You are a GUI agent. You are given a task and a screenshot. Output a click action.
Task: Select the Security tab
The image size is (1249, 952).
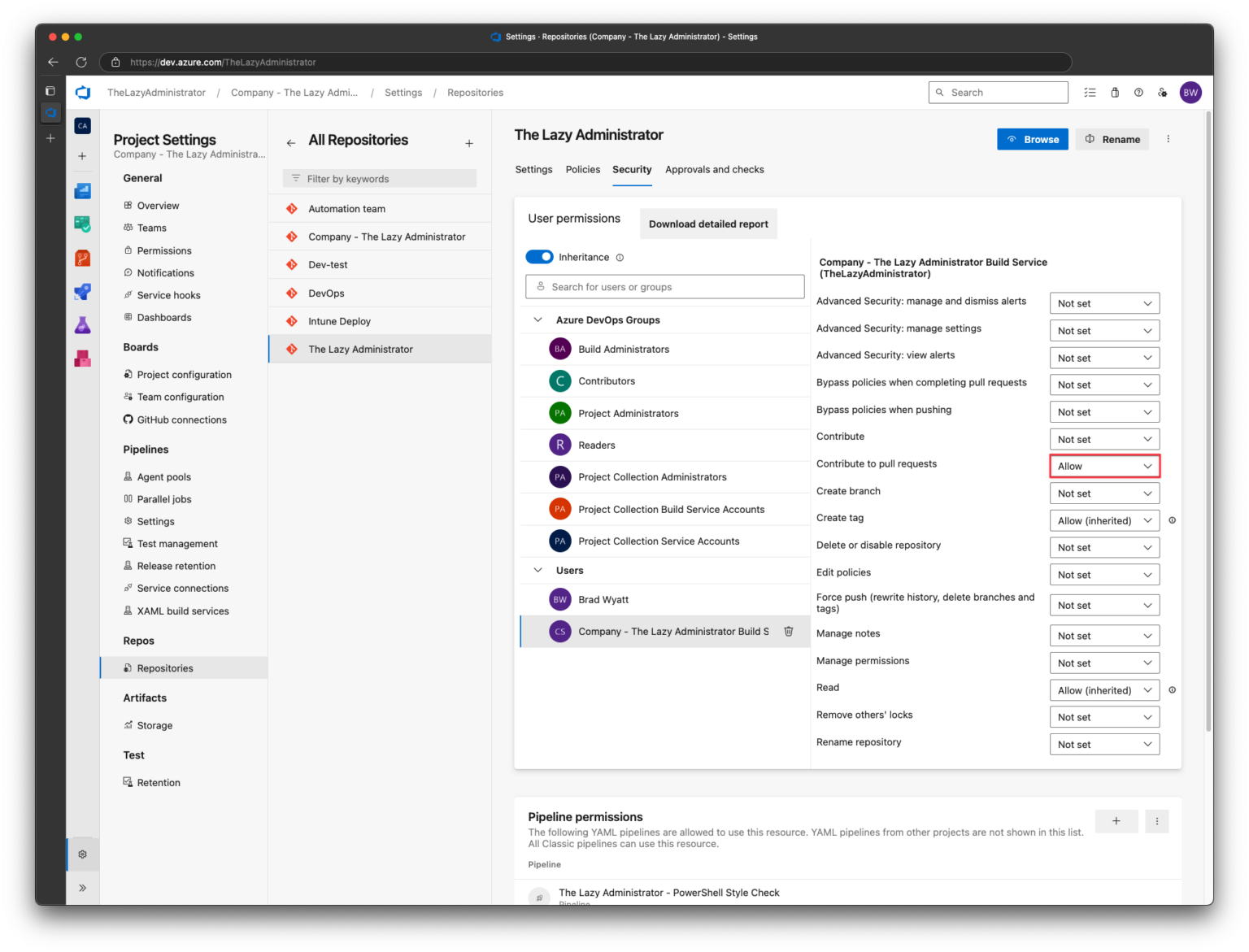(632, 170)
